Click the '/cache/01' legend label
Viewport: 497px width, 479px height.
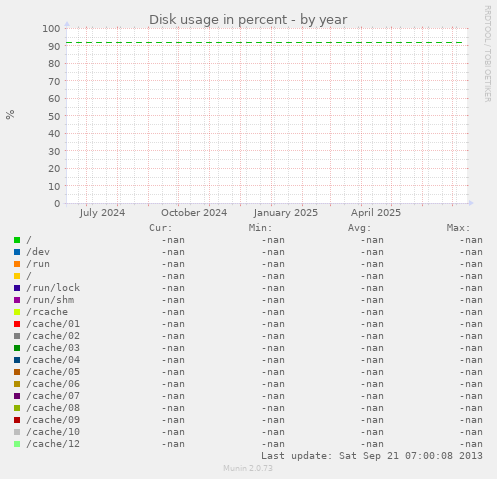[53, 324]
